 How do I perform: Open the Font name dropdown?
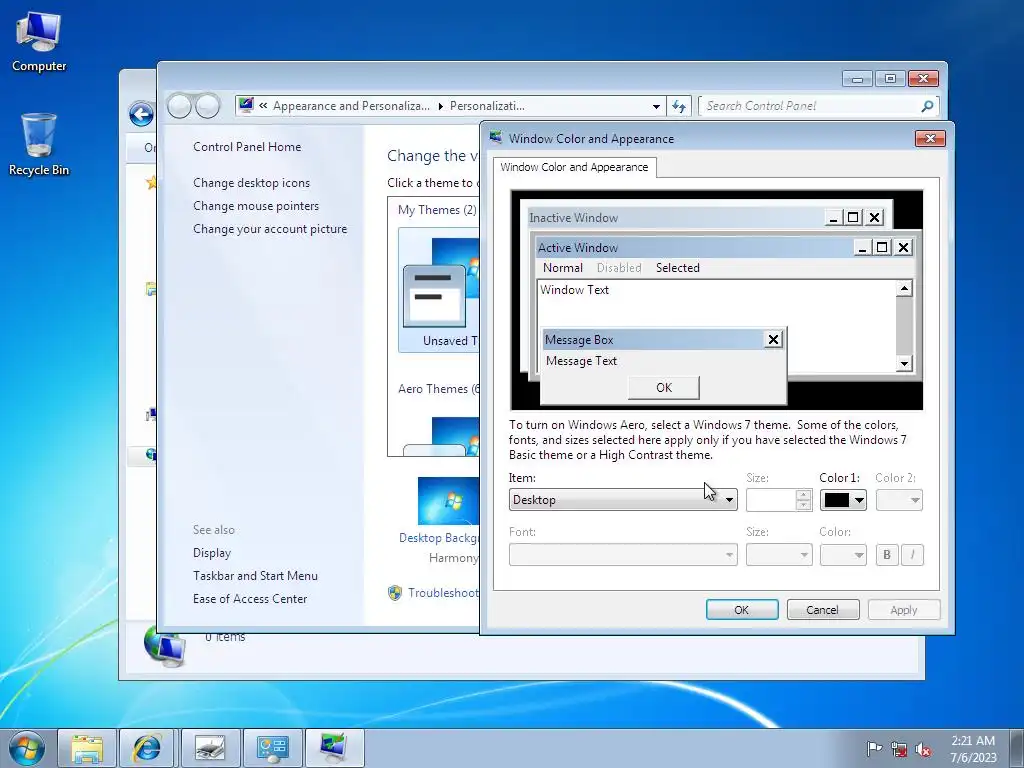click(x=623, y=554)
